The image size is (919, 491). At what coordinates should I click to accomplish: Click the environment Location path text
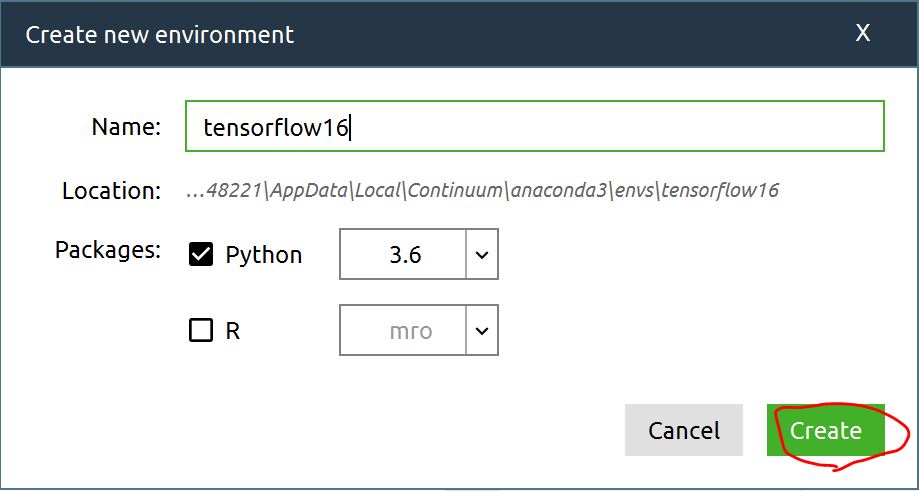[482, 190]
